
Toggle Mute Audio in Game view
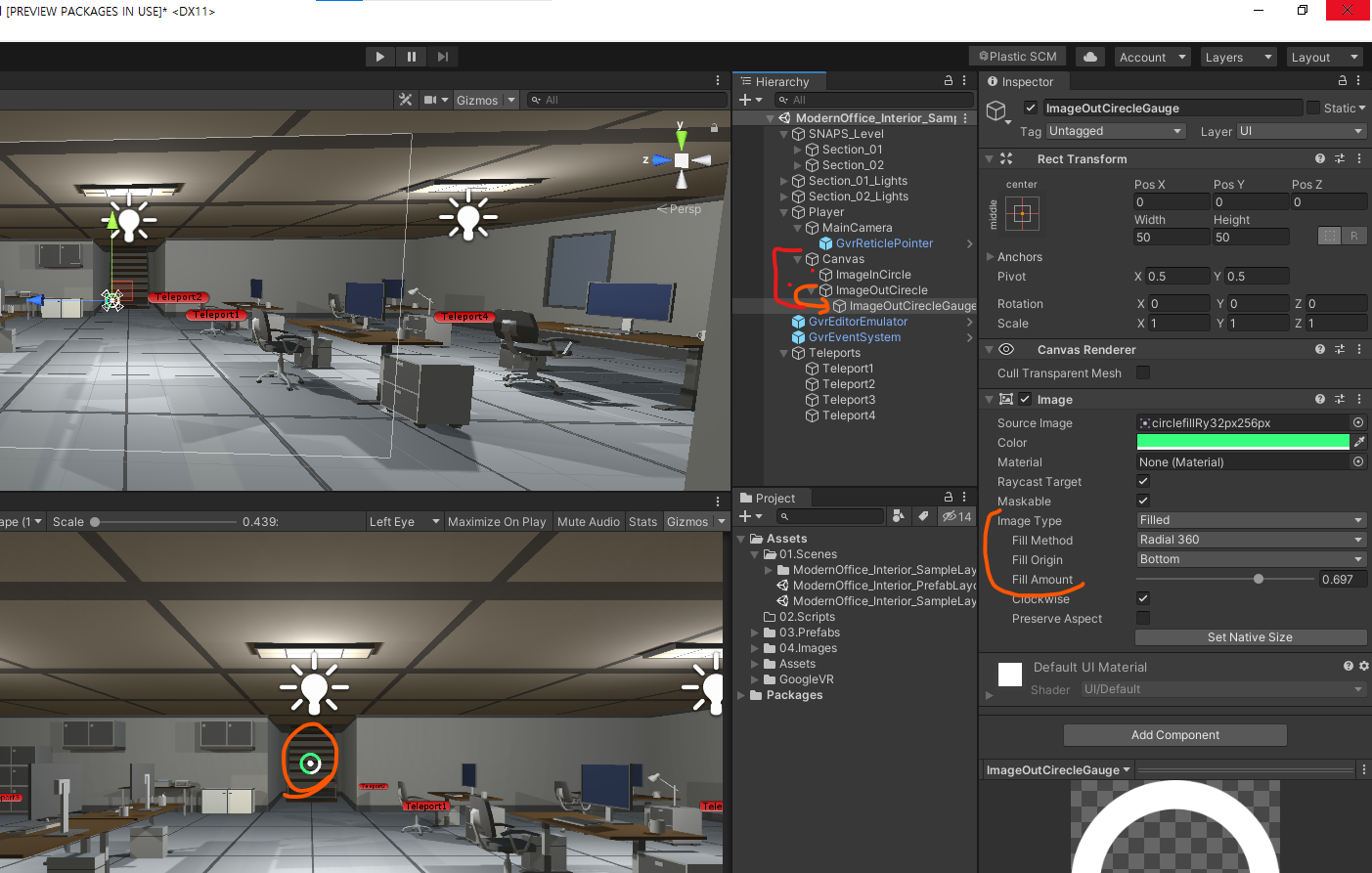(x=589, y=522)
